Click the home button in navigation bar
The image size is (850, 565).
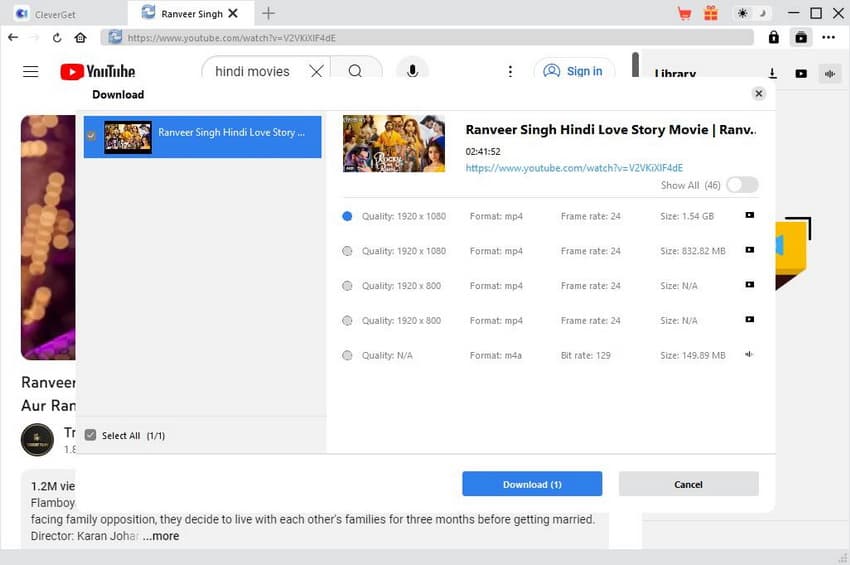coord(80,37)
